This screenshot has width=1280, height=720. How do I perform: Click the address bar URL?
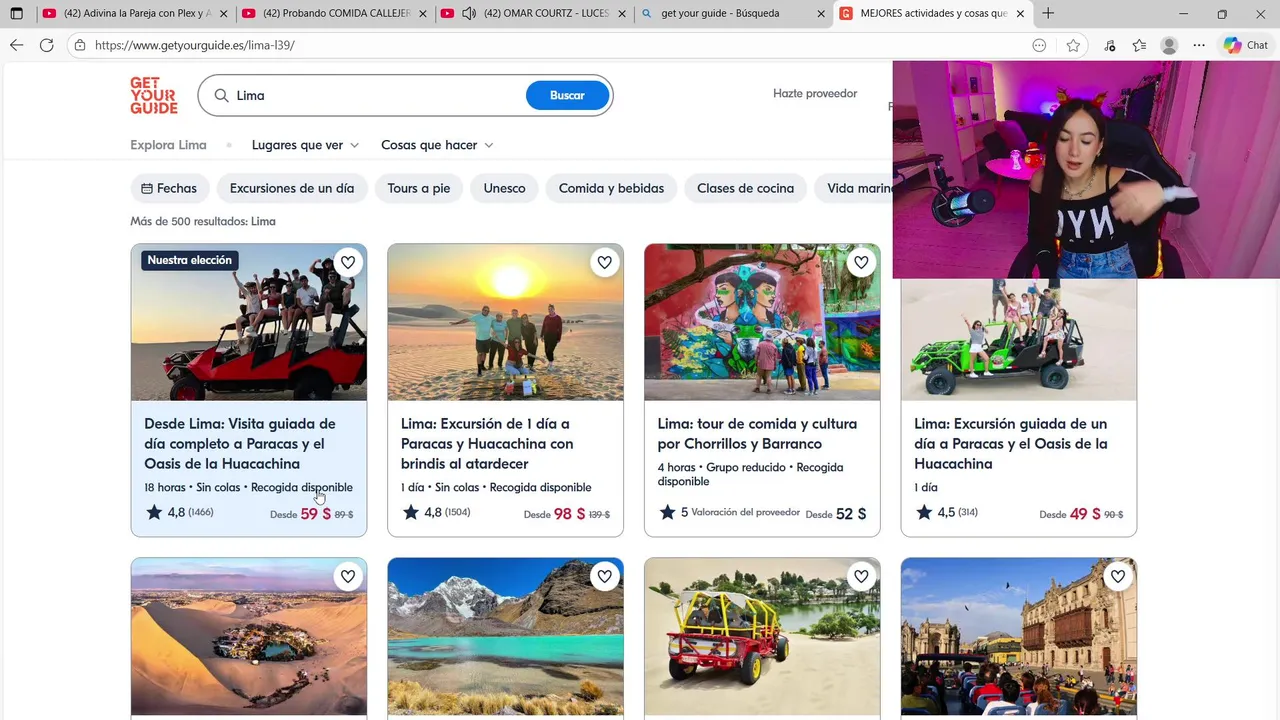tap(195, 45)
